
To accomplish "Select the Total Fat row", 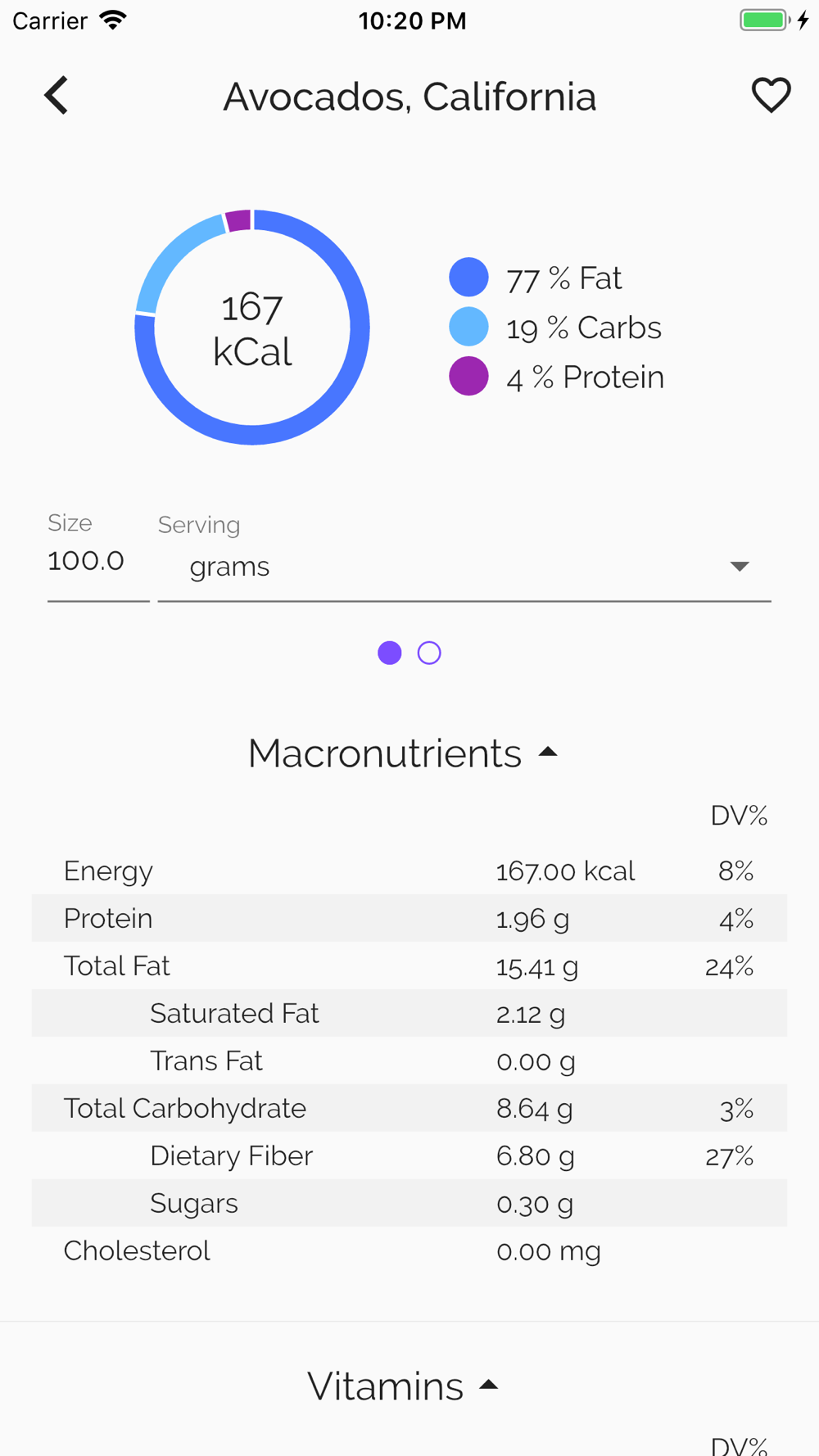I will [x=409, y=966].
